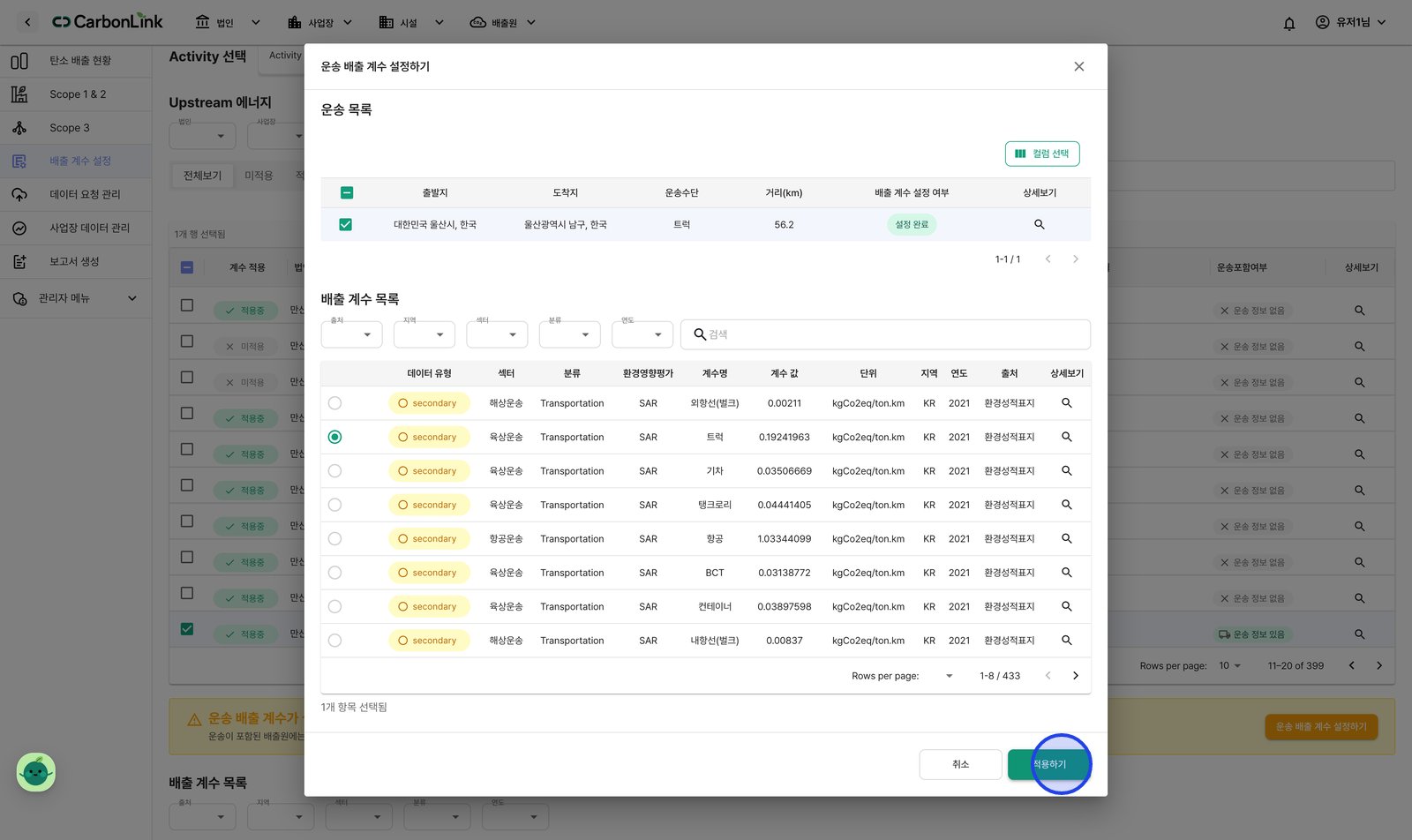Click the 적용하기 apply button

(x=1049, y=764)
